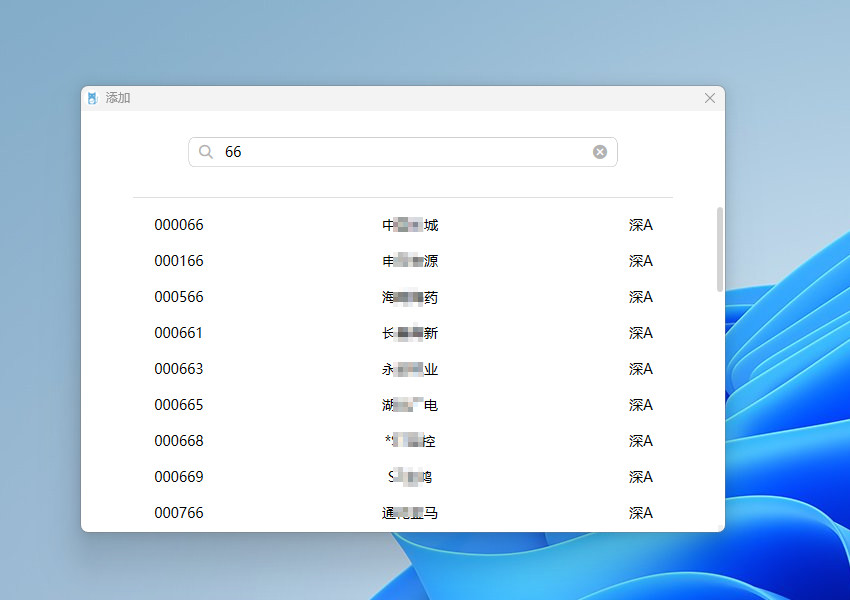Select stock code 000766

tap(179, 513)
